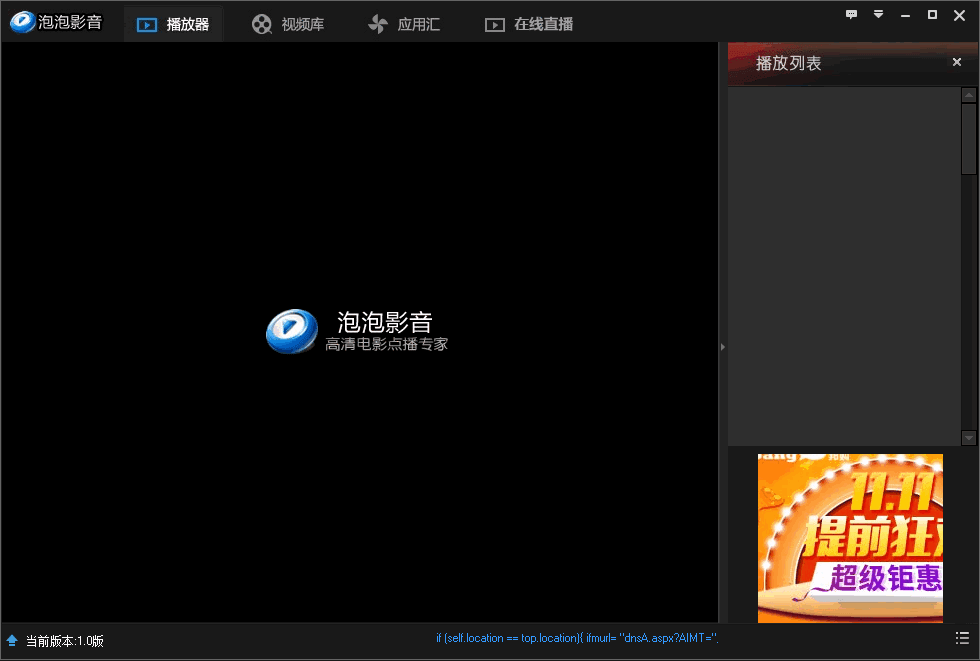Image resolution: width=980 pixels, height=661 pixels.
Task: Click the 泡泡影音 logo in title bar
Action: coord(56,22)
